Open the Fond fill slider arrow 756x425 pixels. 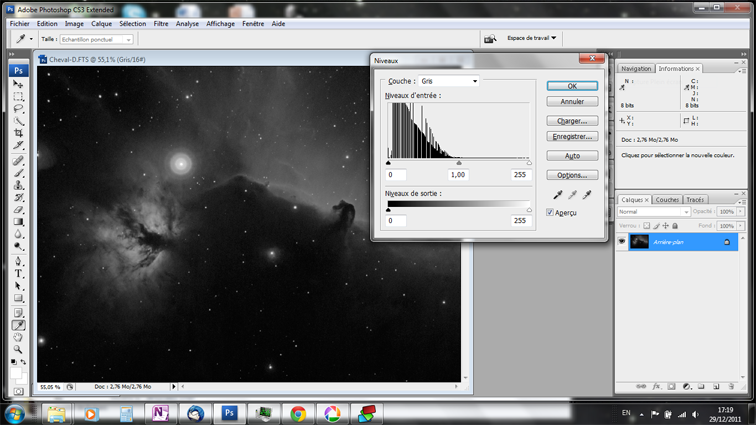(x=740, y=226)
